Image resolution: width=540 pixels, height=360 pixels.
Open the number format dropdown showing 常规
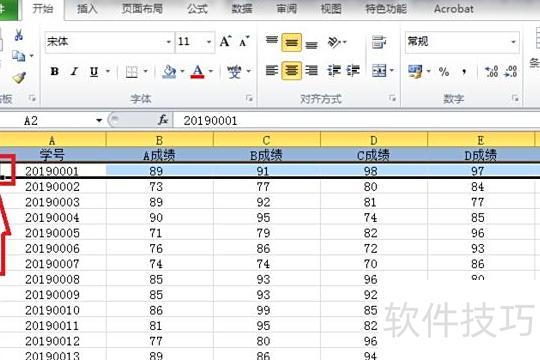[x=513, y=42]
